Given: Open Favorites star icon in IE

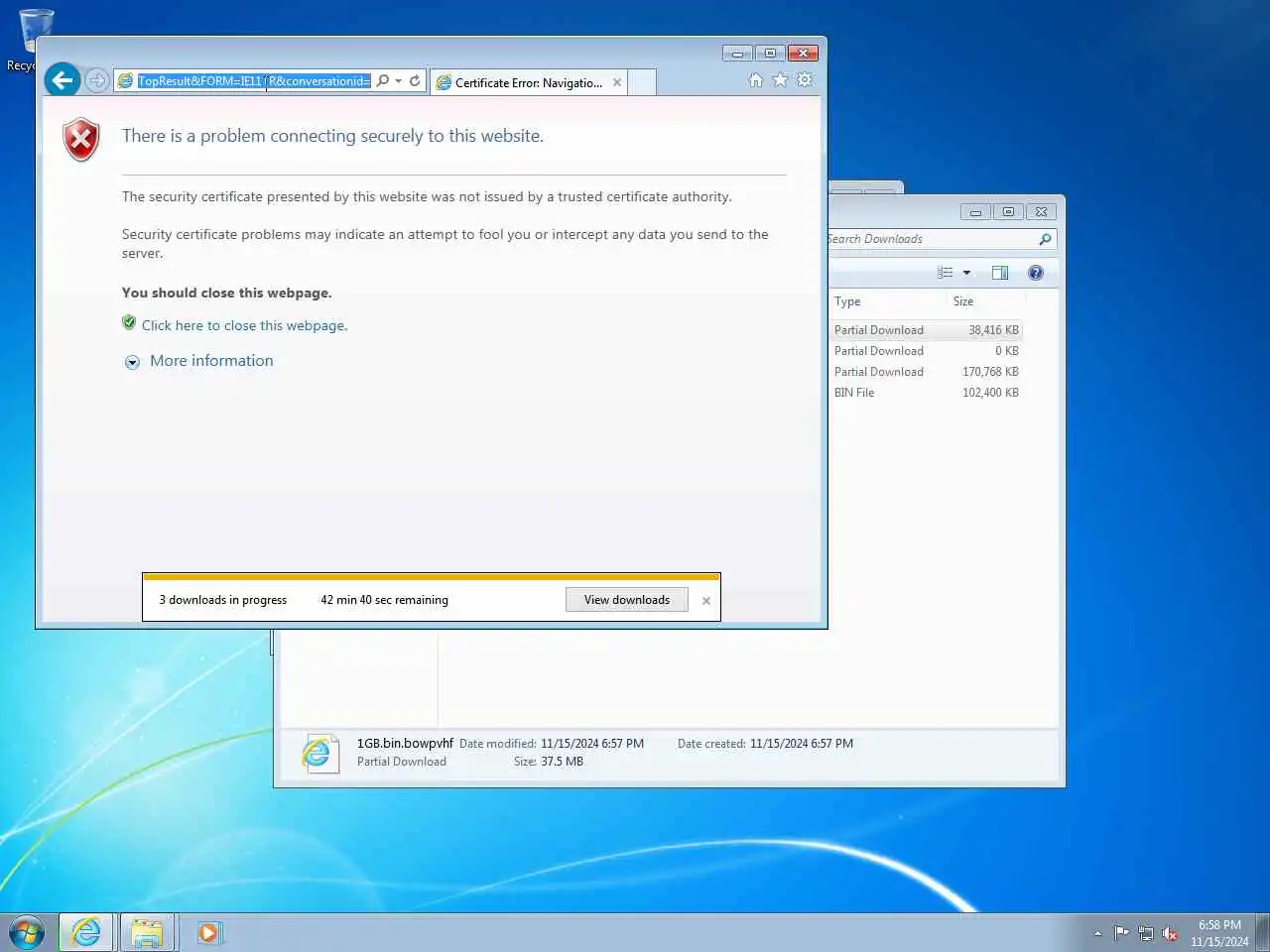Looking at the screenshot, I should pos(780,80).
